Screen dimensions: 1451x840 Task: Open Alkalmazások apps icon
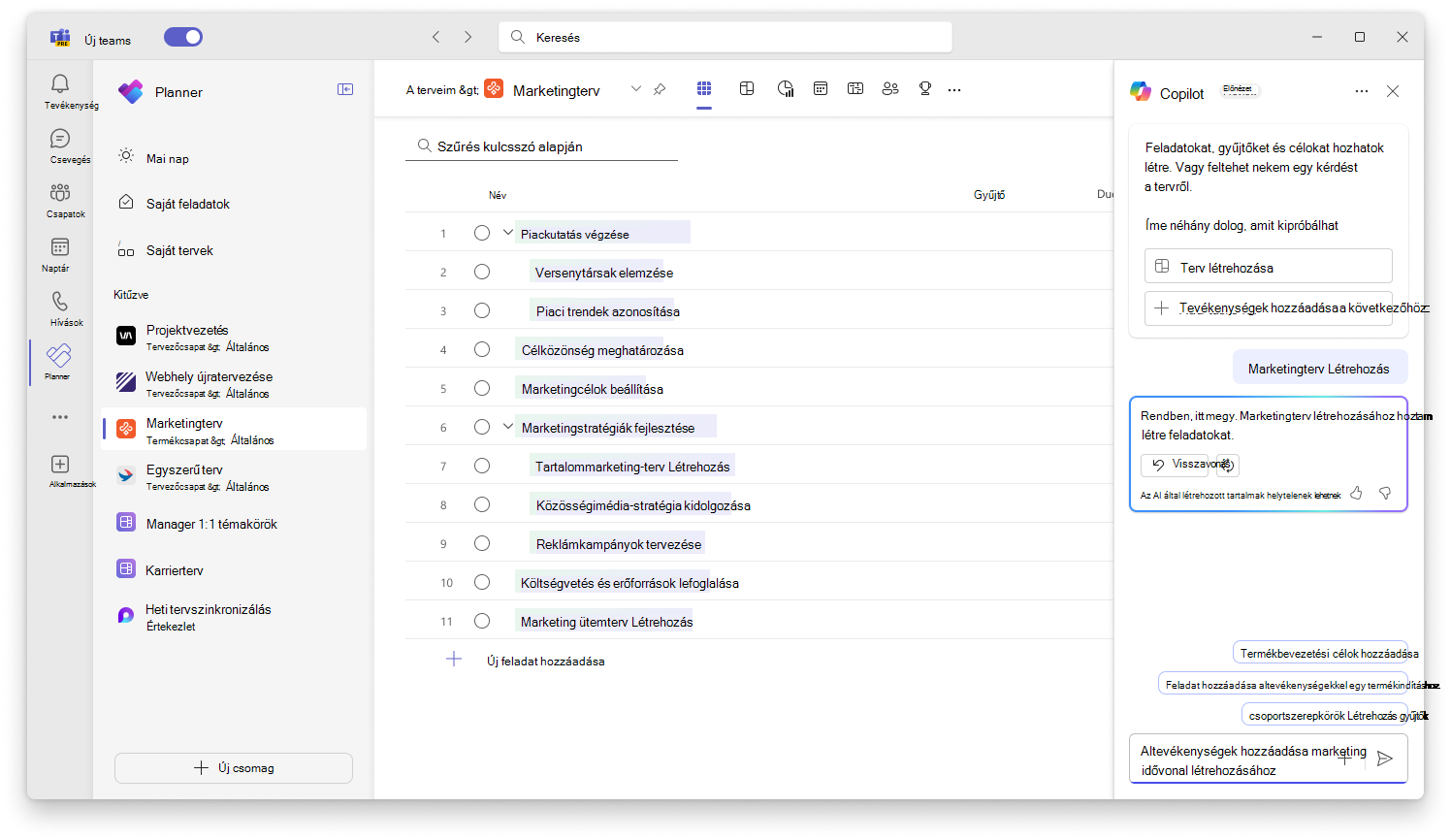point(60,465)
